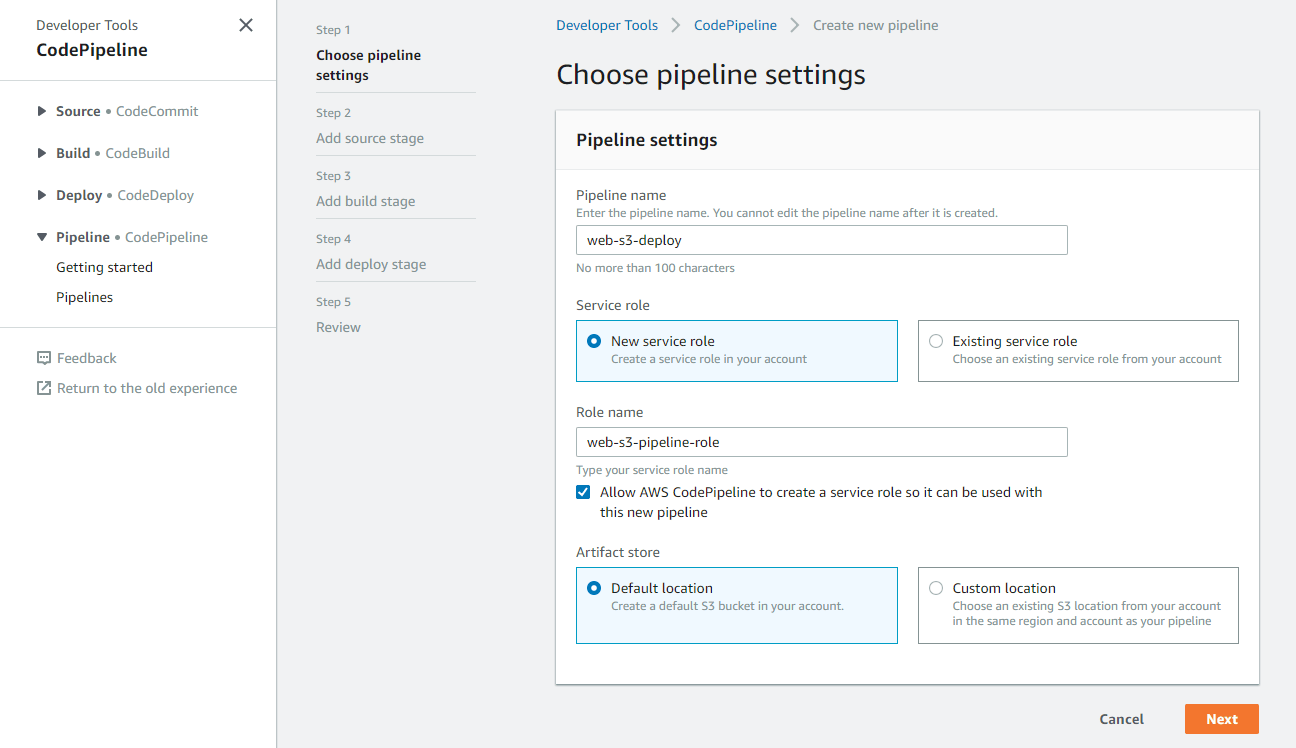Choose Default location for artifact store
Viewport: 1296px width, 748px height.
click(594, 588)
